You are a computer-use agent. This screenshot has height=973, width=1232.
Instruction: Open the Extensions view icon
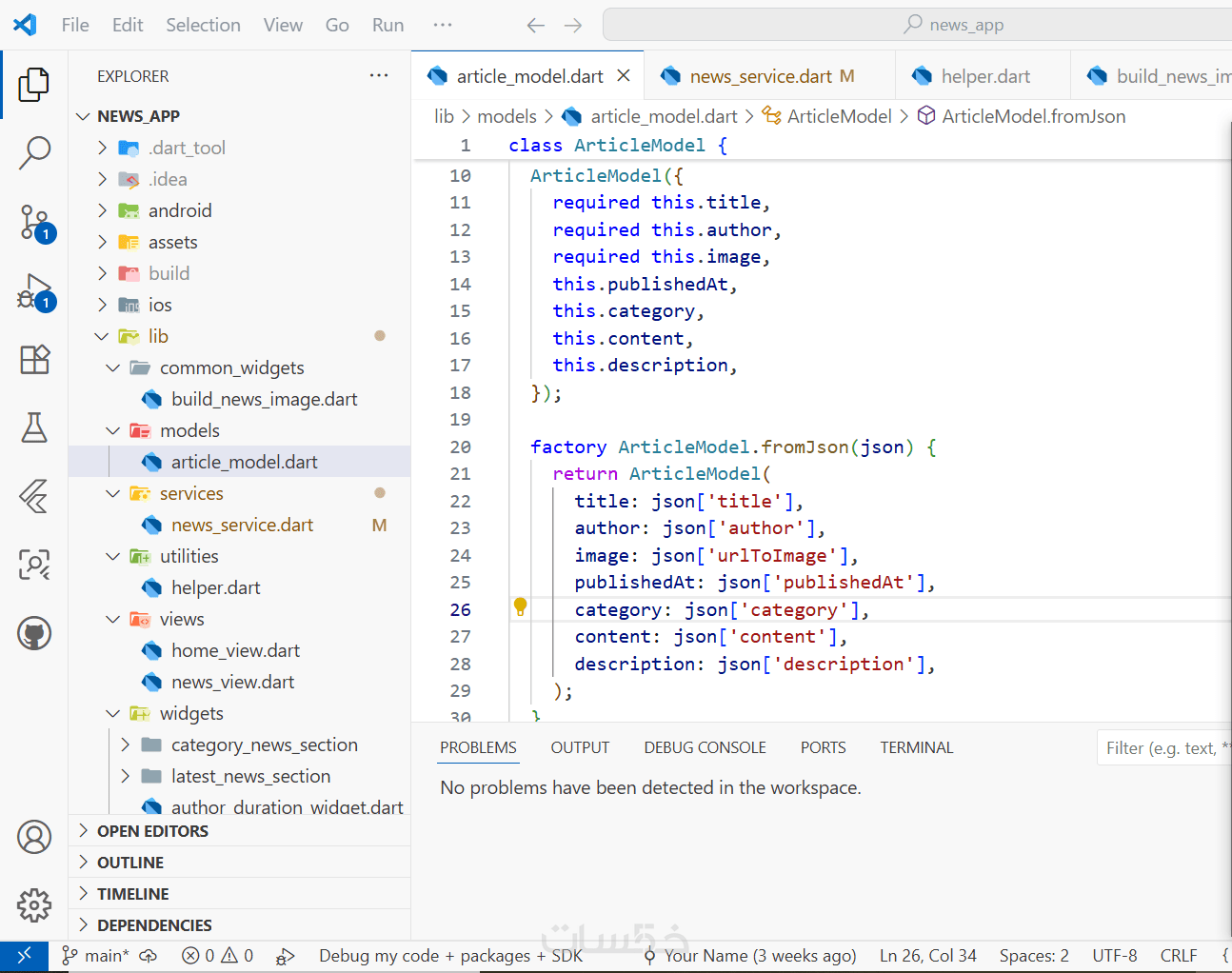(34, 360)
